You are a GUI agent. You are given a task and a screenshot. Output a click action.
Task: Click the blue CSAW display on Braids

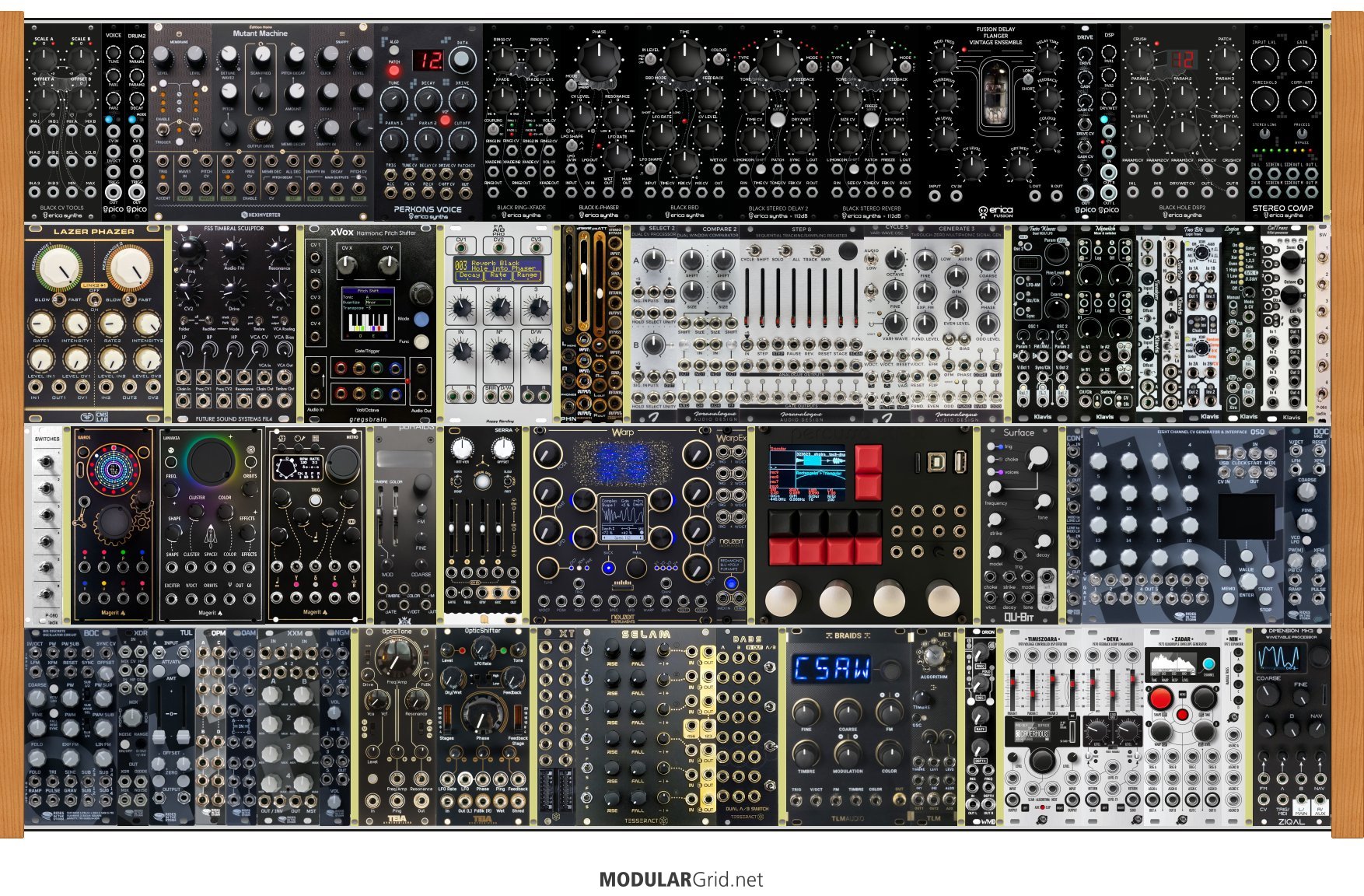pos(831,669)
